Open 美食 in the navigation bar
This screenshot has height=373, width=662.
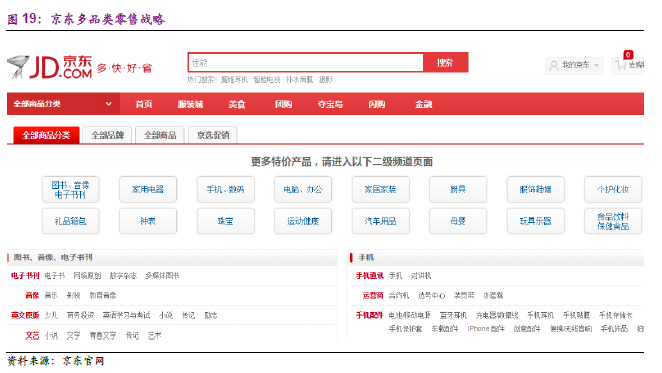(237, 104)
